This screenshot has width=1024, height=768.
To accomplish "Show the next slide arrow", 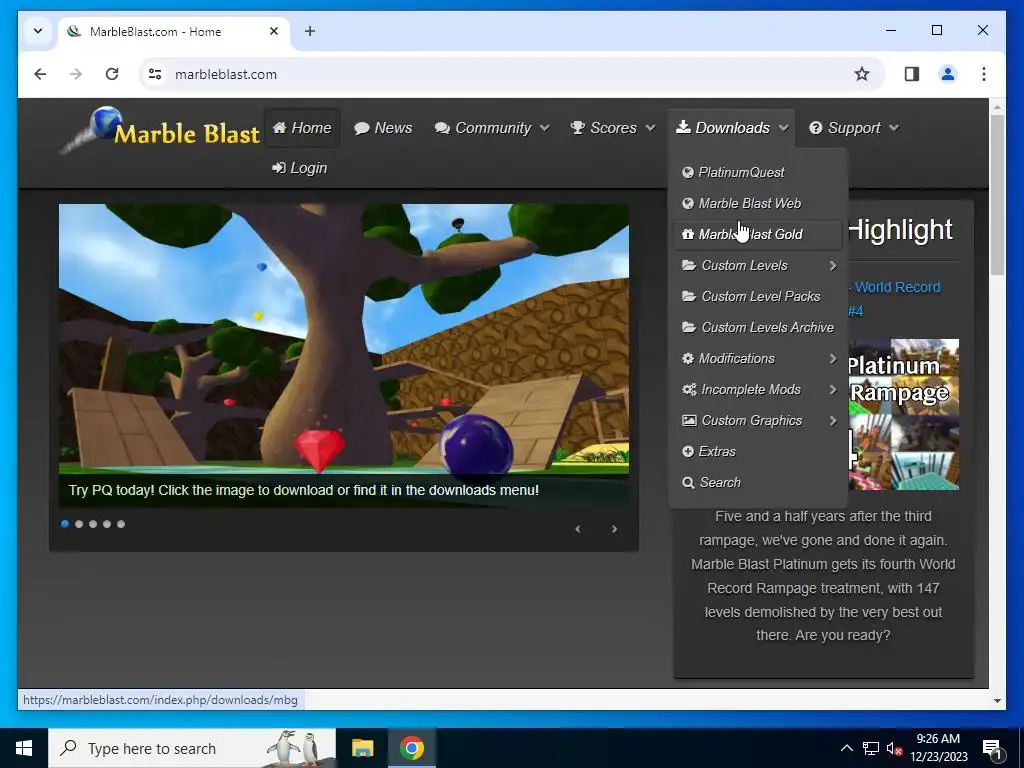I will click(x=614, y=529).
